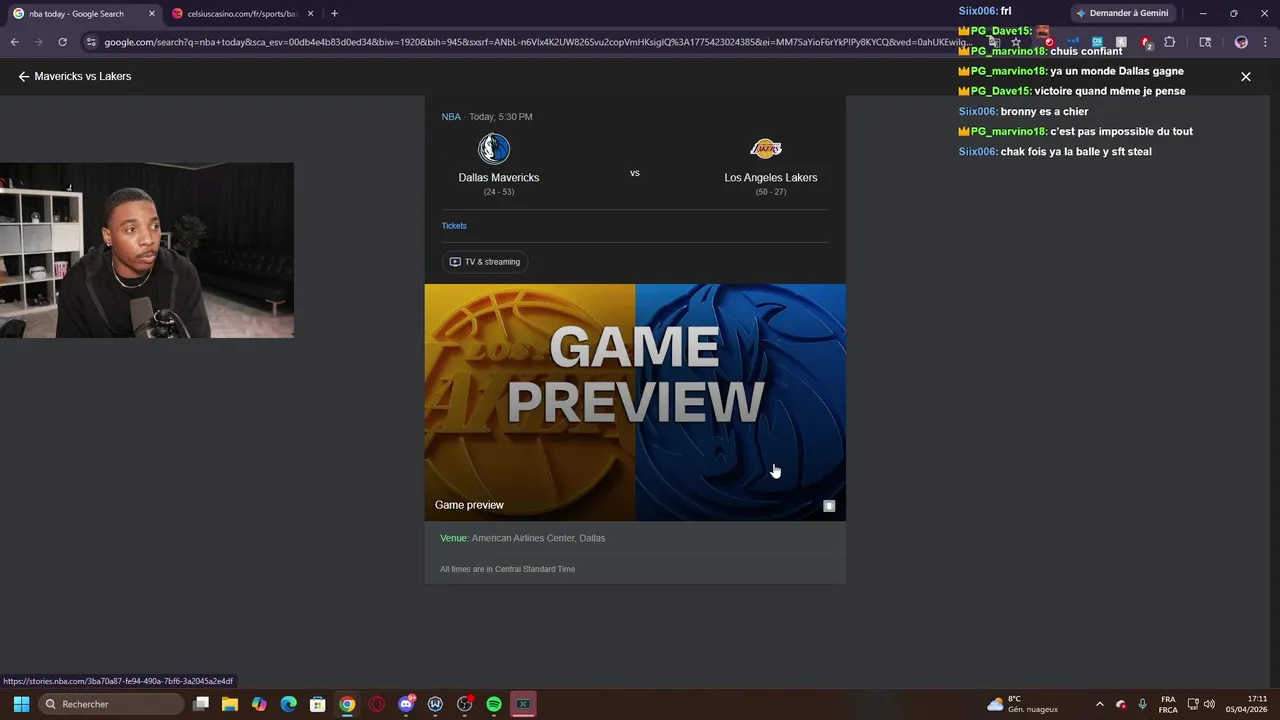
Task: Open Chrome three-dot menu
Action: 1265,42
